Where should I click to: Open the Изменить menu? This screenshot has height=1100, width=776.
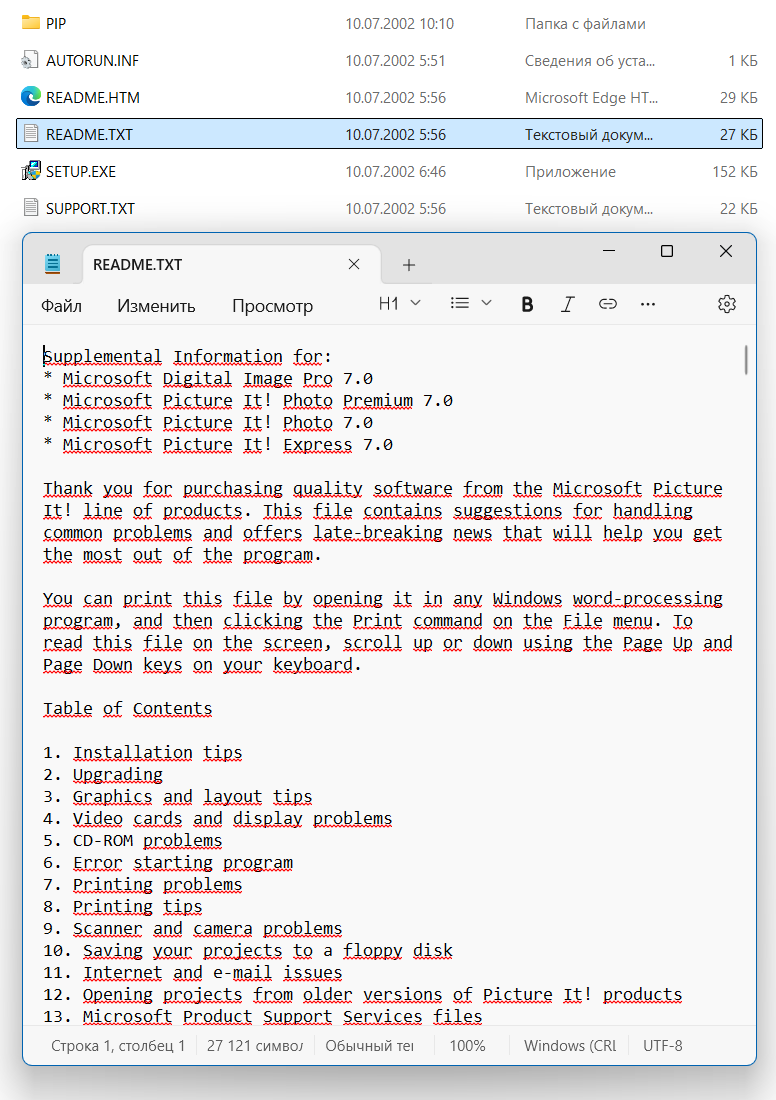point(156,306)
